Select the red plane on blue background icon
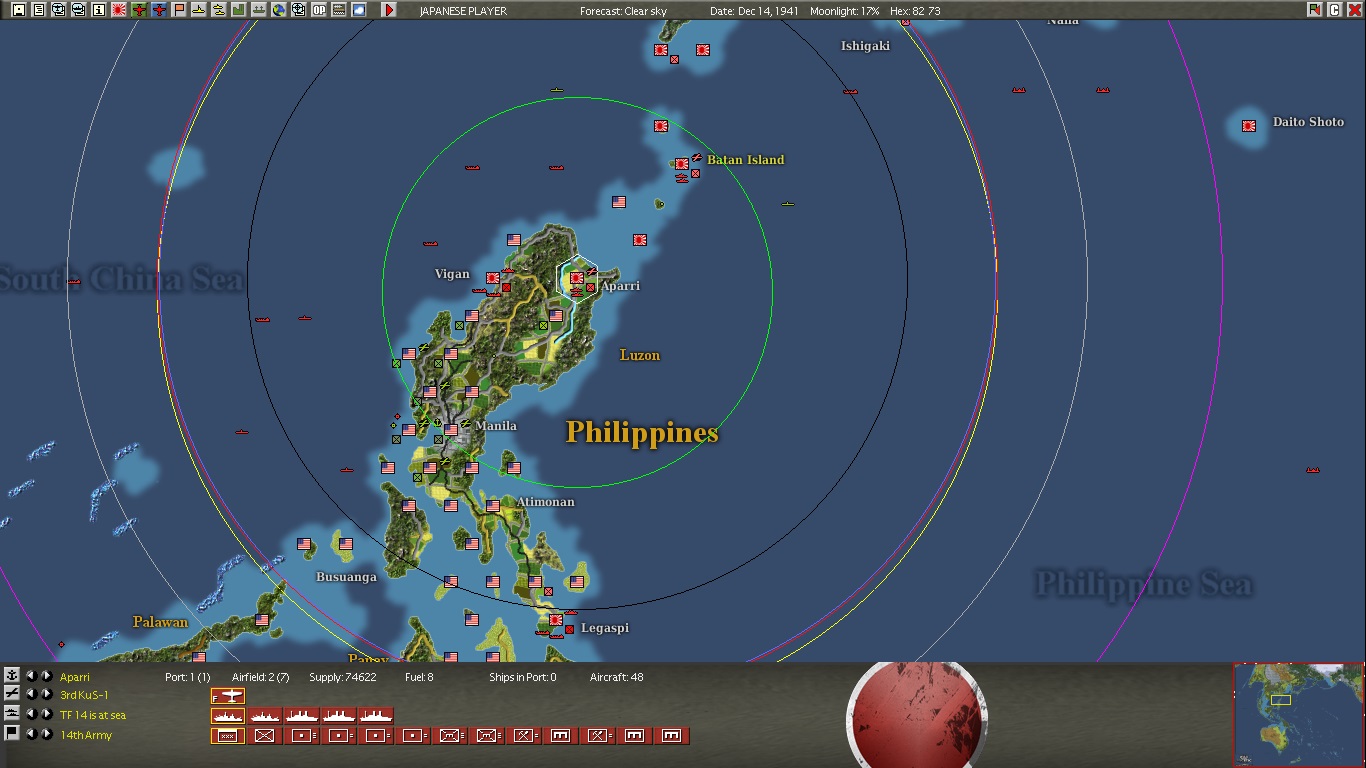 click(x=158, y=10)
